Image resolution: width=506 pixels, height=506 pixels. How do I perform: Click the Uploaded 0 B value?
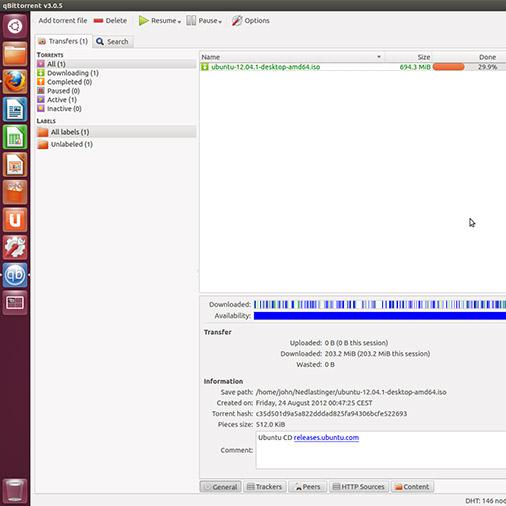356,343
